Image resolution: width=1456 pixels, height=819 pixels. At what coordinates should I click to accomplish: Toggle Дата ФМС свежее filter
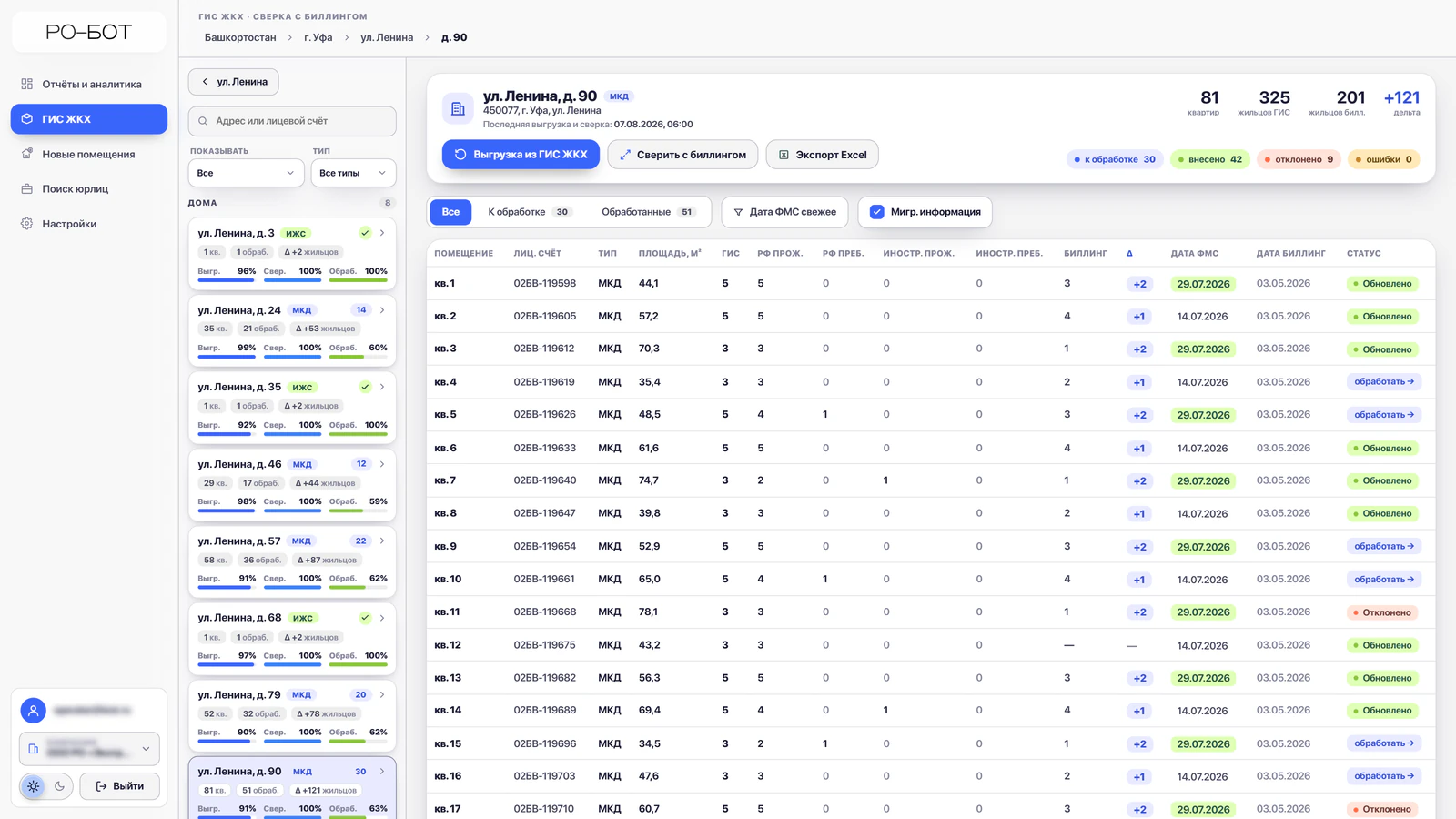tap(784, 212)
